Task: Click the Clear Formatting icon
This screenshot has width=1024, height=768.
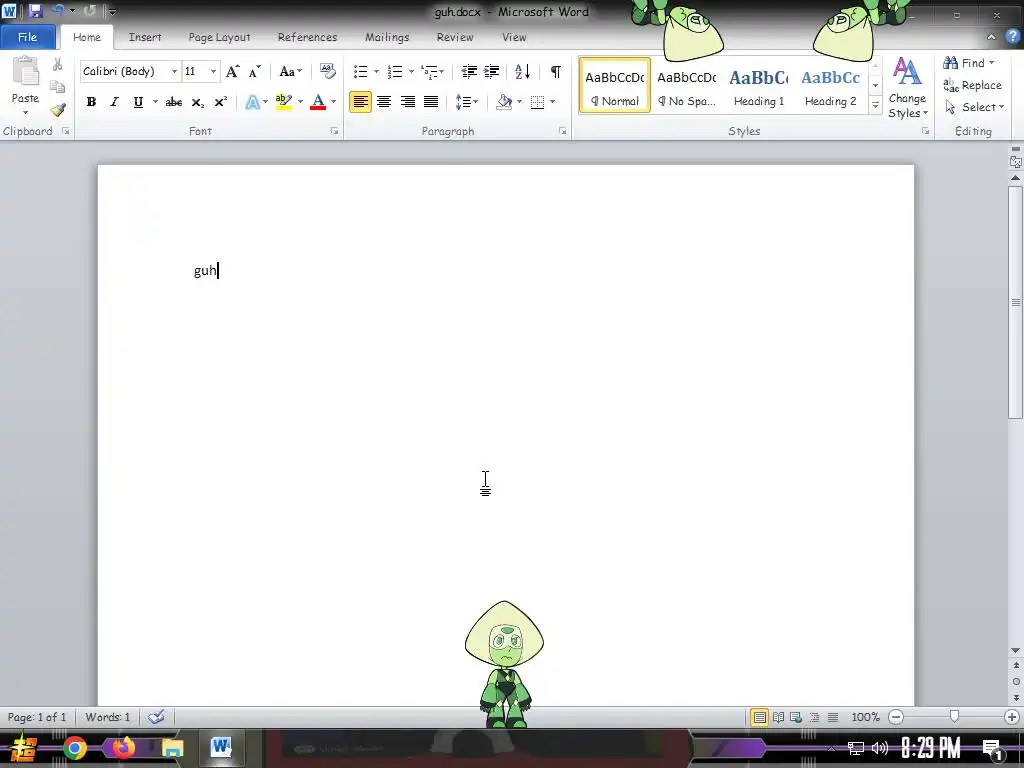Action: (328, 71)
